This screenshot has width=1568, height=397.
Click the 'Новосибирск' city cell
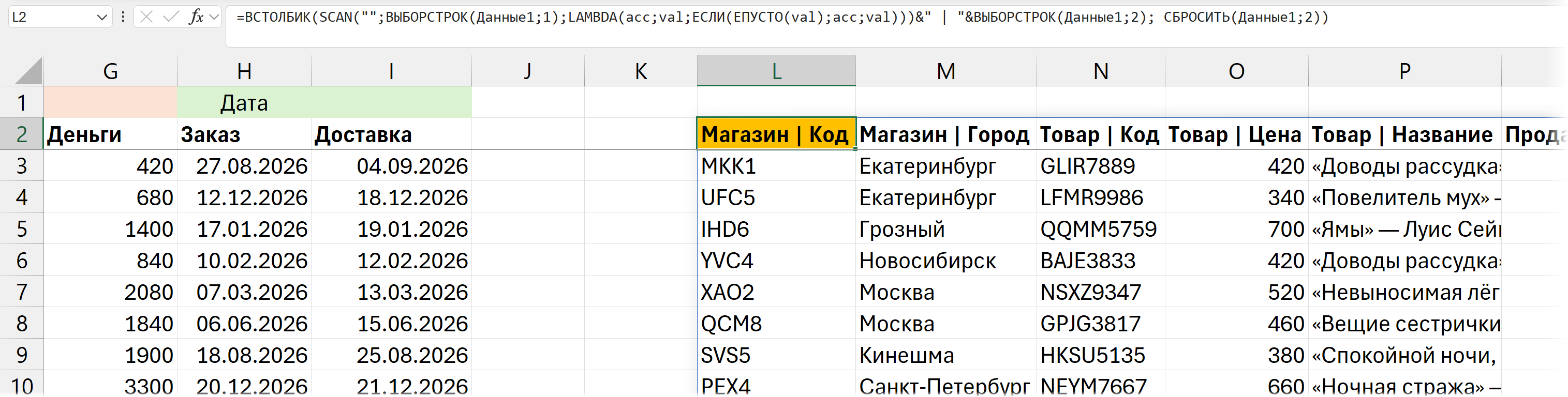tap(946, 260)
